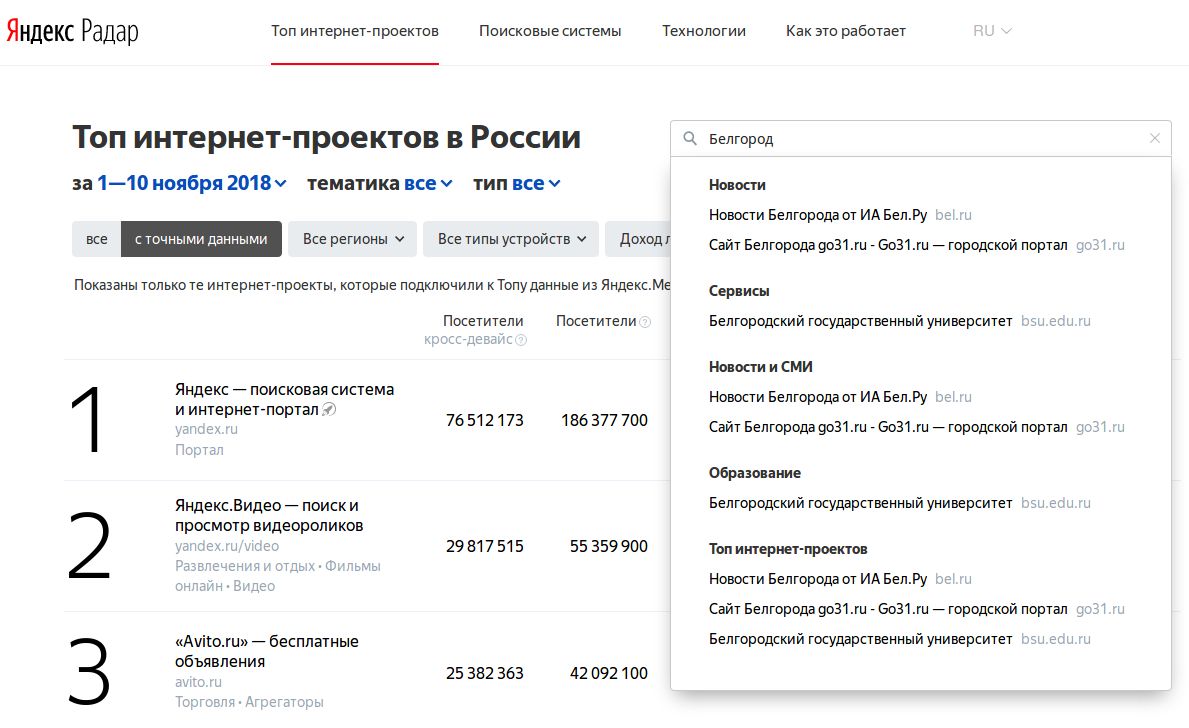Viewport: 1189px width, 728px height.
Task: Open bsu.edu.ru result under Топ интернет-проектов heading
Action: coord(899,640)
